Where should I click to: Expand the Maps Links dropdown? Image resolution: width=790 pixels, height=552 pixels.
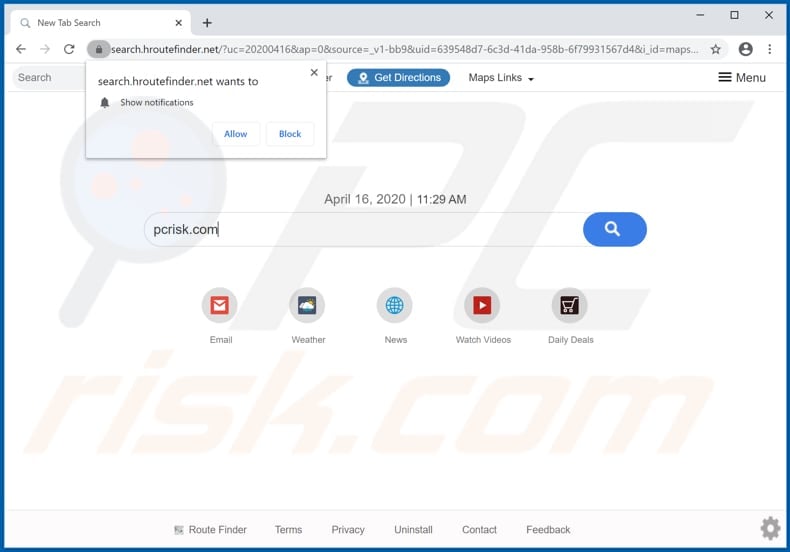[x=501, y=78]
